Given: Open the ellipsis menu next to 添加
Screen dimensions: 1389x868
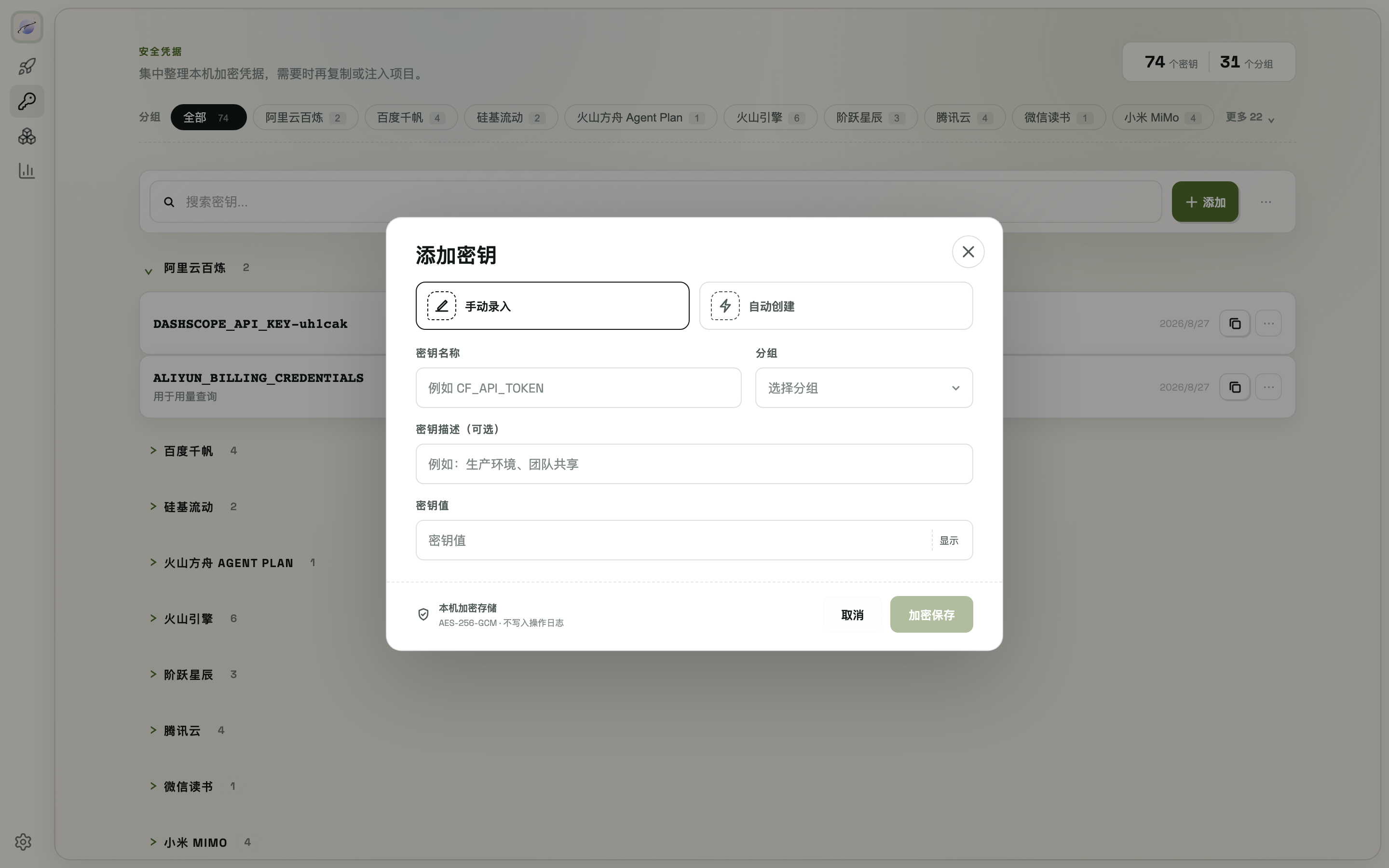Looking at the screenshot, I should 1266,202.
